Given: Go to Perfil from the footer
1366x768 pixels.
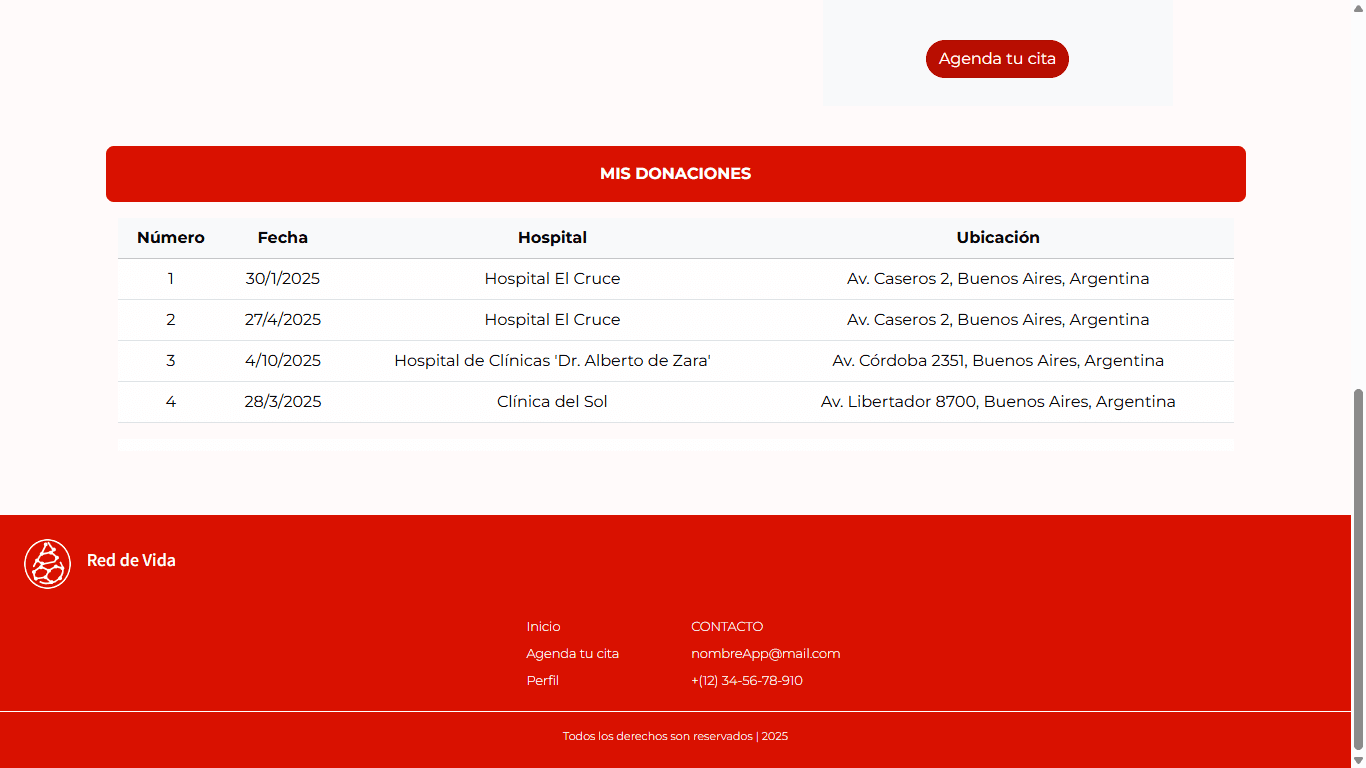Looking at the screenshot, I should click(x=542, y=681).
